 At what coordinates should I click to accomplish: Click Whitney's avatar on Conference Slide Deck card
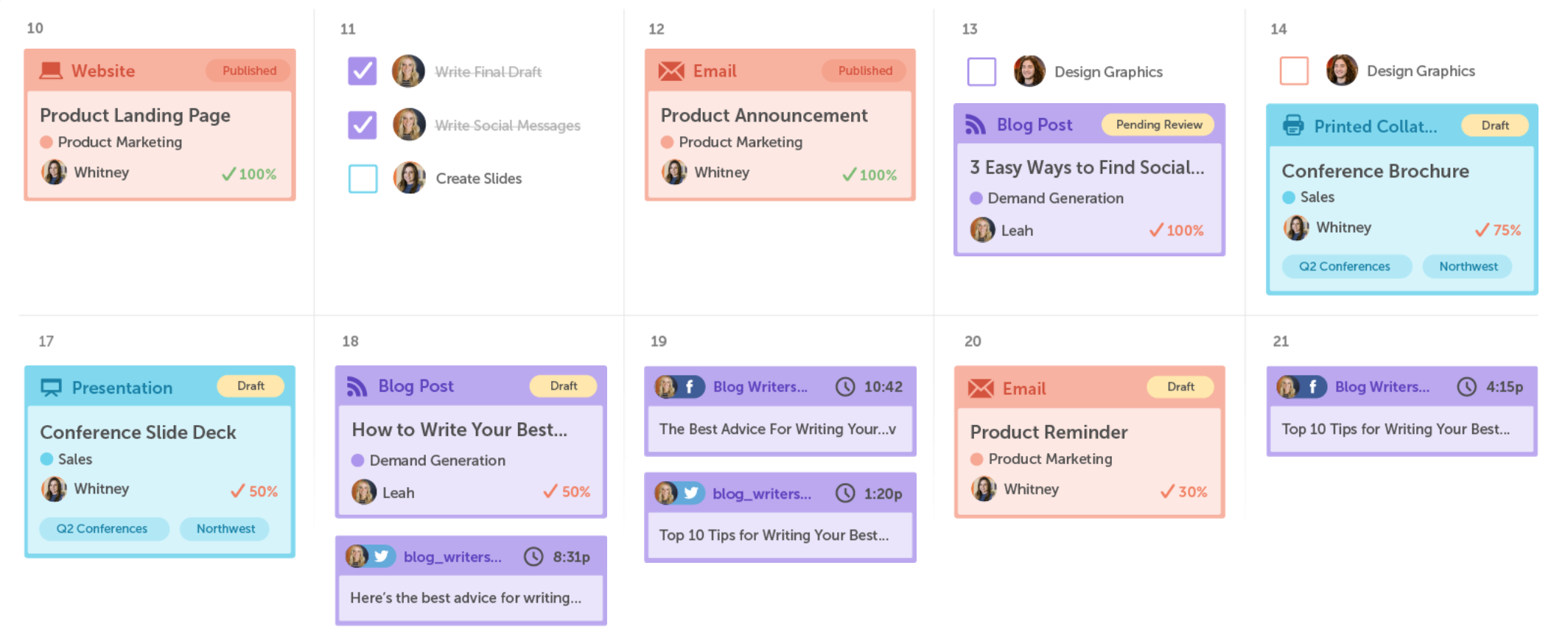(x=54, y=488)
